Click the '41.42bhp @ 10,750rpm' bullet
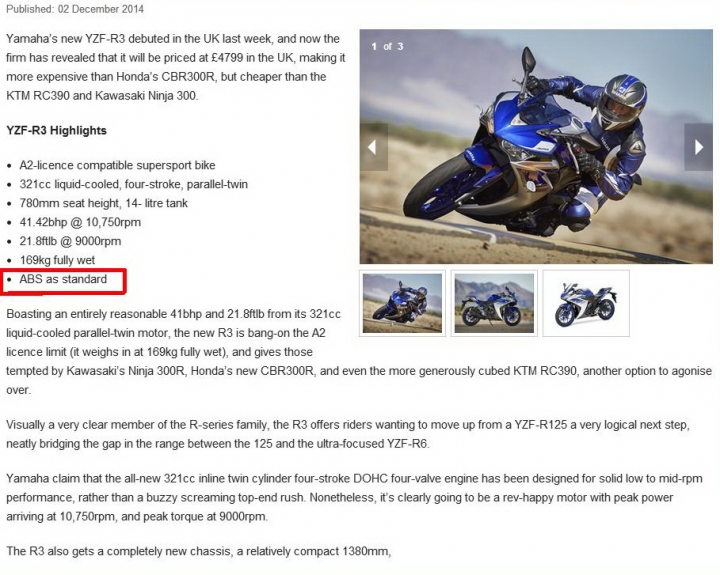Screen dimensions: 720x575 [x=80, y=222]
